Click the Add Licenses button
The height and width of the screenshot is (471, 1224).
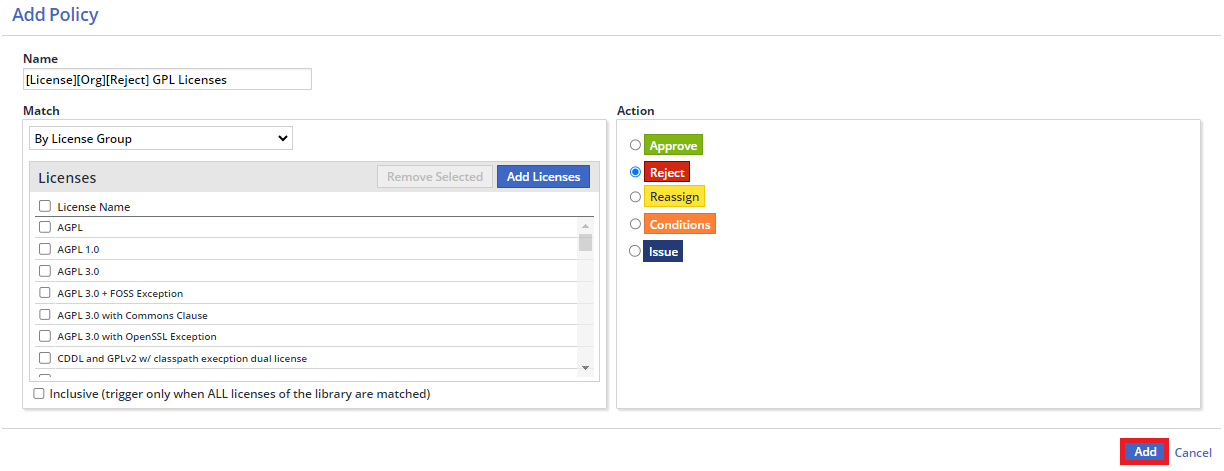[x=543, y=176]
